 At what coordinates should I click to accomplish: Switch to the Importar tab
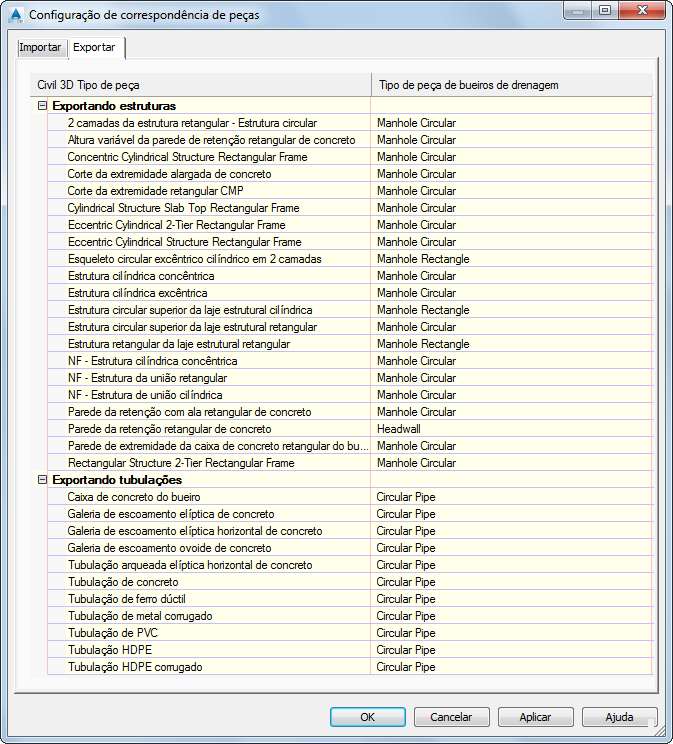click(41, 47)
